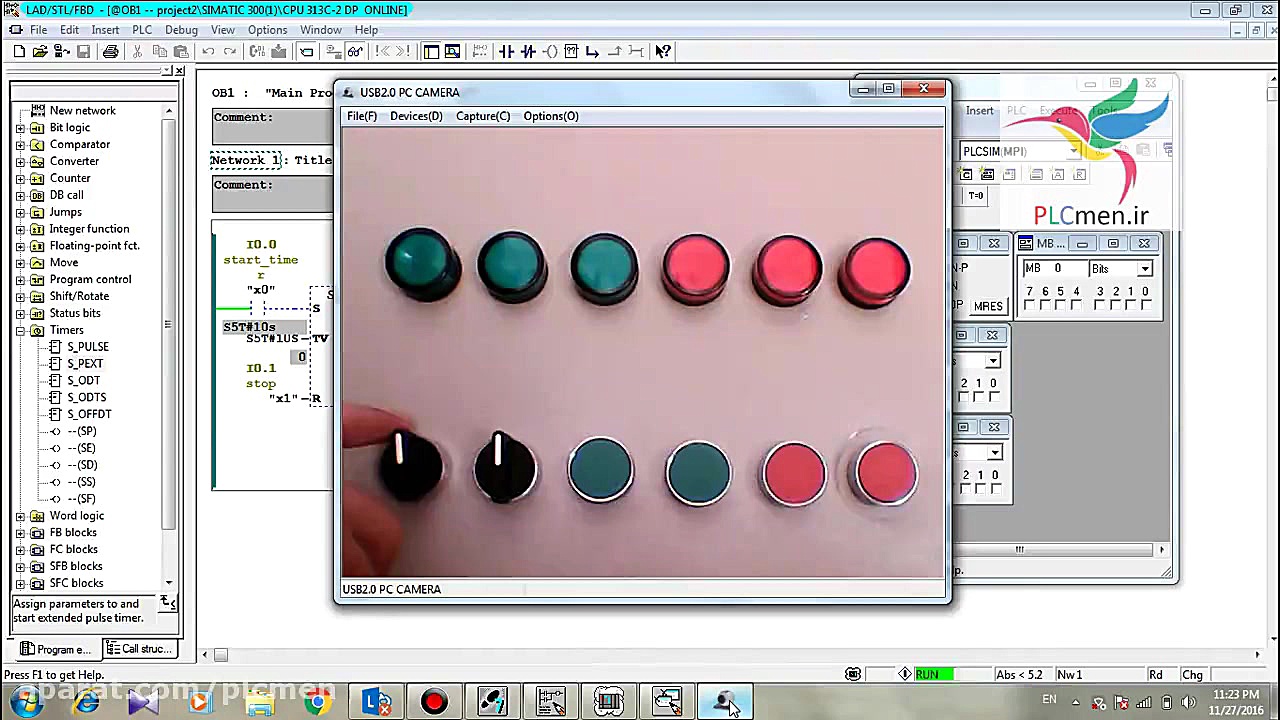Toggle bit 2 checkbox in MB window
Viewport: 1280px width, 720px height.
click(1115, 305)
